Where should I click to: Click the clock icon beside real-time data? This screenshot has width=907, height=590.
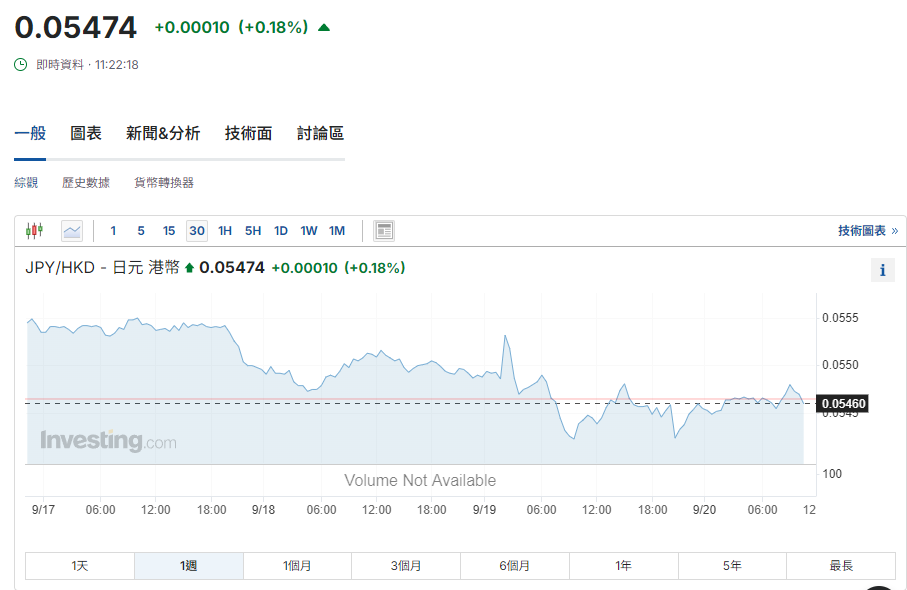point(21,65)
